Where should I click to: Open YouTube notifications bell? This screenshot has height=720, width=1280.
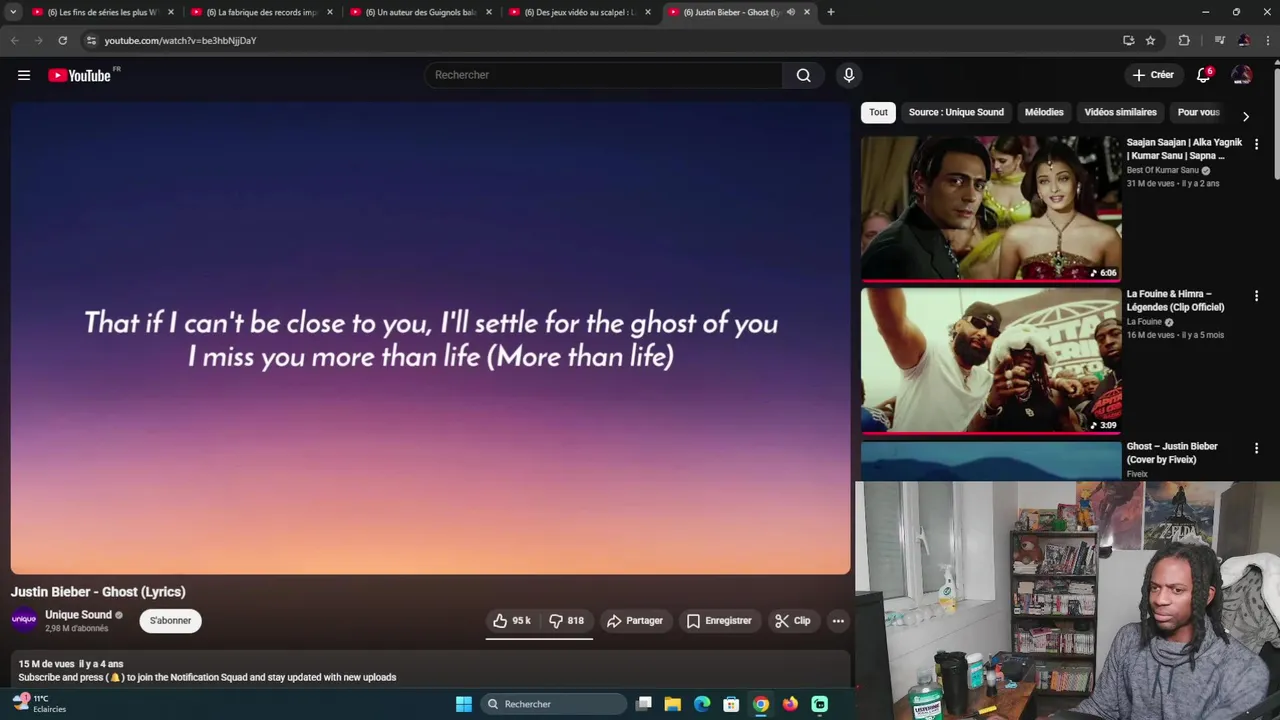point(1204,75)
